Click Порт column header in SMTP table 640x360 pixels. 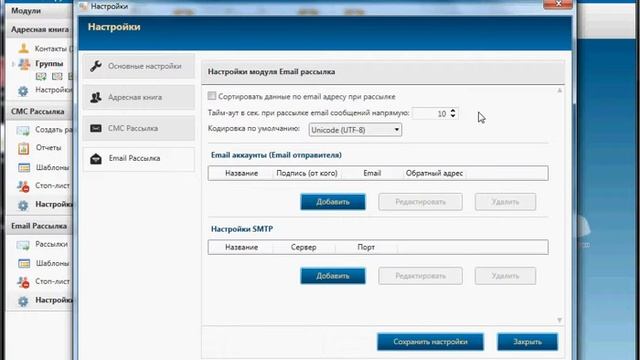tap(366, 247)
